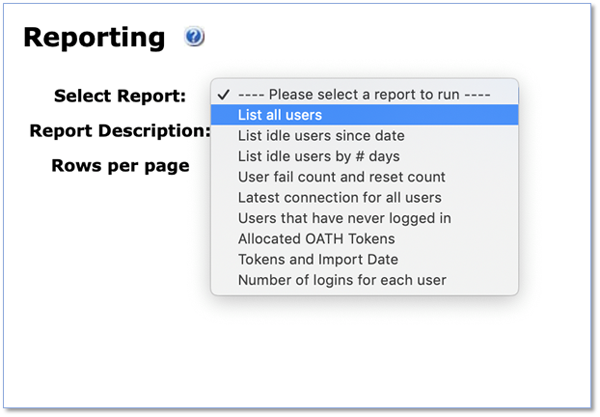Choose 'List all users' report
600x417 pixels.
364,115
